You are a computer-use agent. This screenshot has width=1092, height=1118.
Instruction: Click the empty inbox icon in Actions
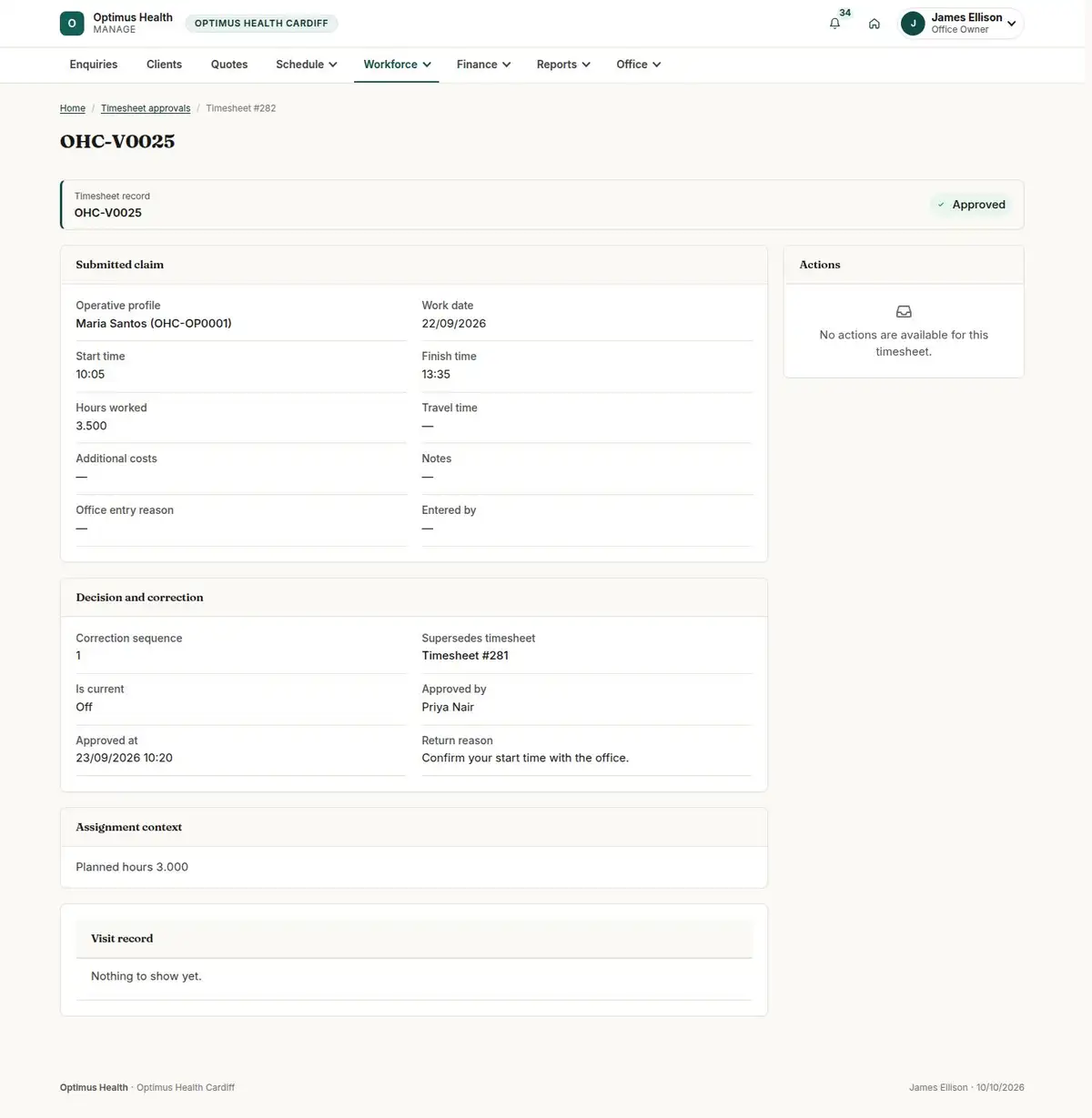[904, 312]
